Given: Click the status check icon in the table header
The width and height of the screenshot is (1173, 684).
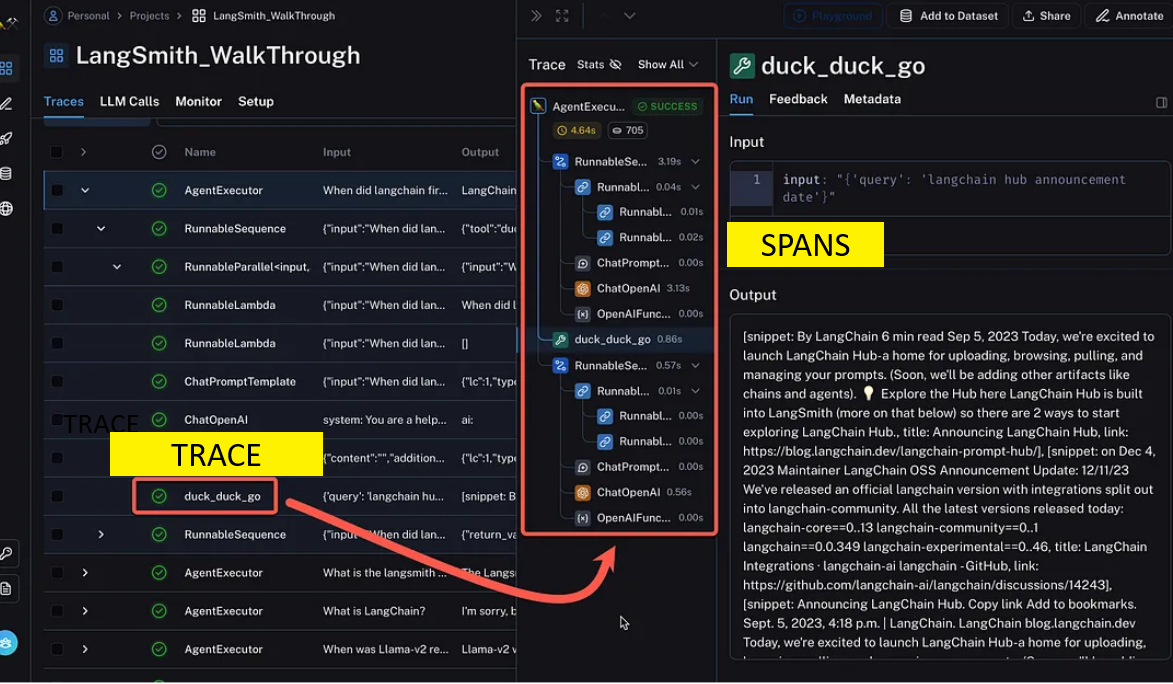Looking at the screenshot, I should click(159, 152).
